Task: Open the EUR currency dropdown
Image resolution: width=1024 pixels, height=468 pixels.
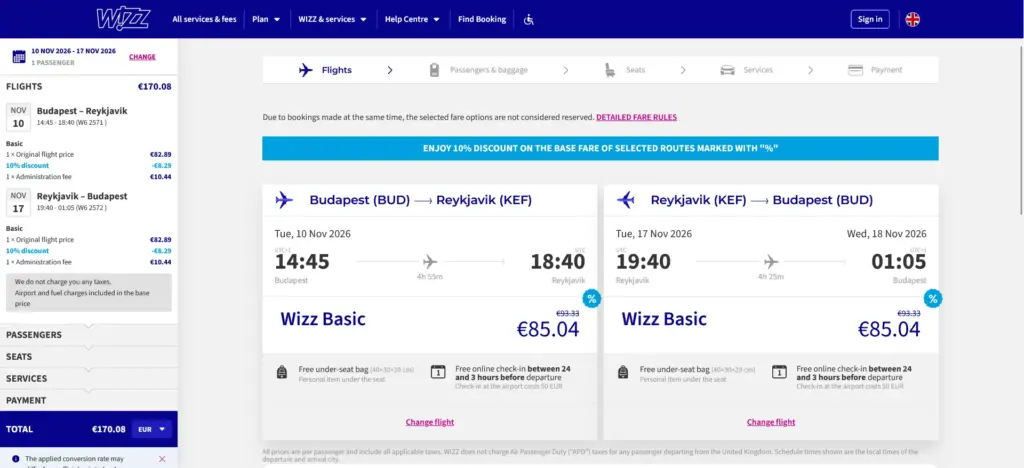Action: pyautogui.click(x=152, y=429)
